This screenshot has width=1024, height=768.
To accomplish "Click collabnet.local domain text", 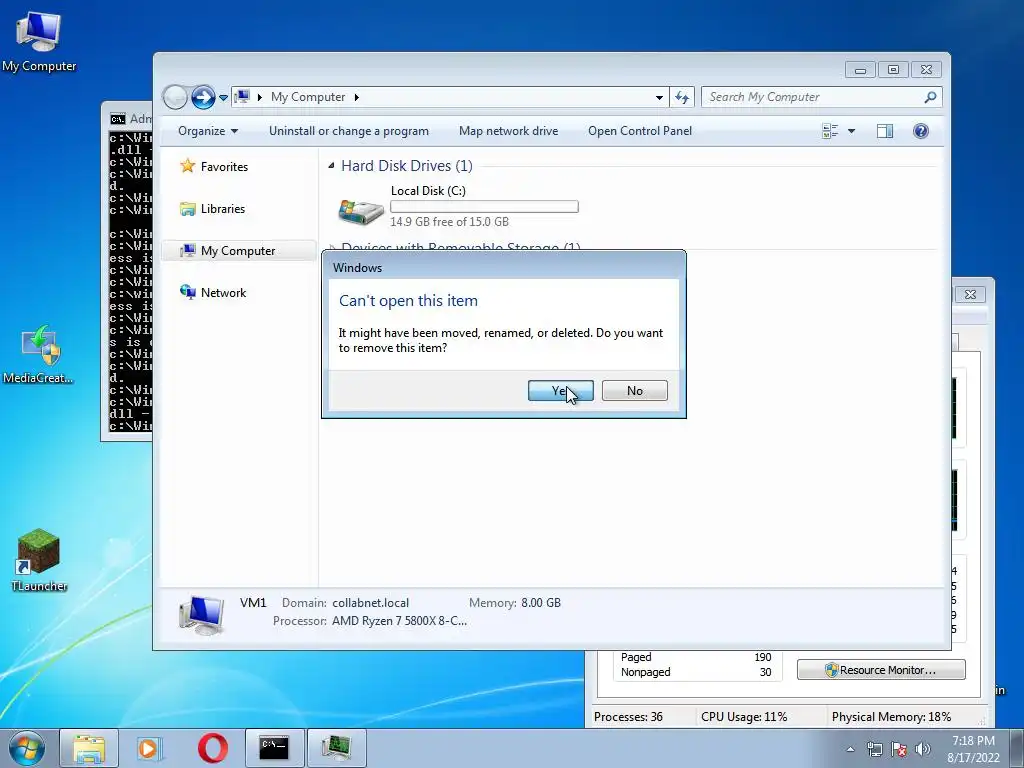I will pos(370,603).
